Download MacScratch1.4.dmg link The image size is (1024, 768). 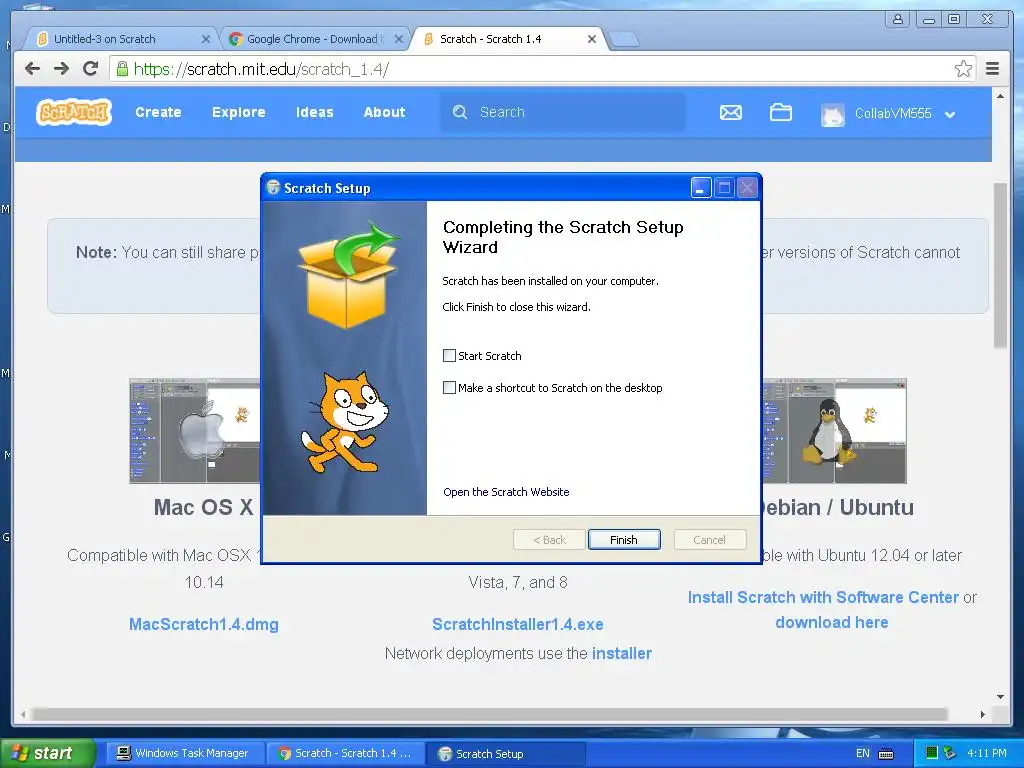coord(204,624)
